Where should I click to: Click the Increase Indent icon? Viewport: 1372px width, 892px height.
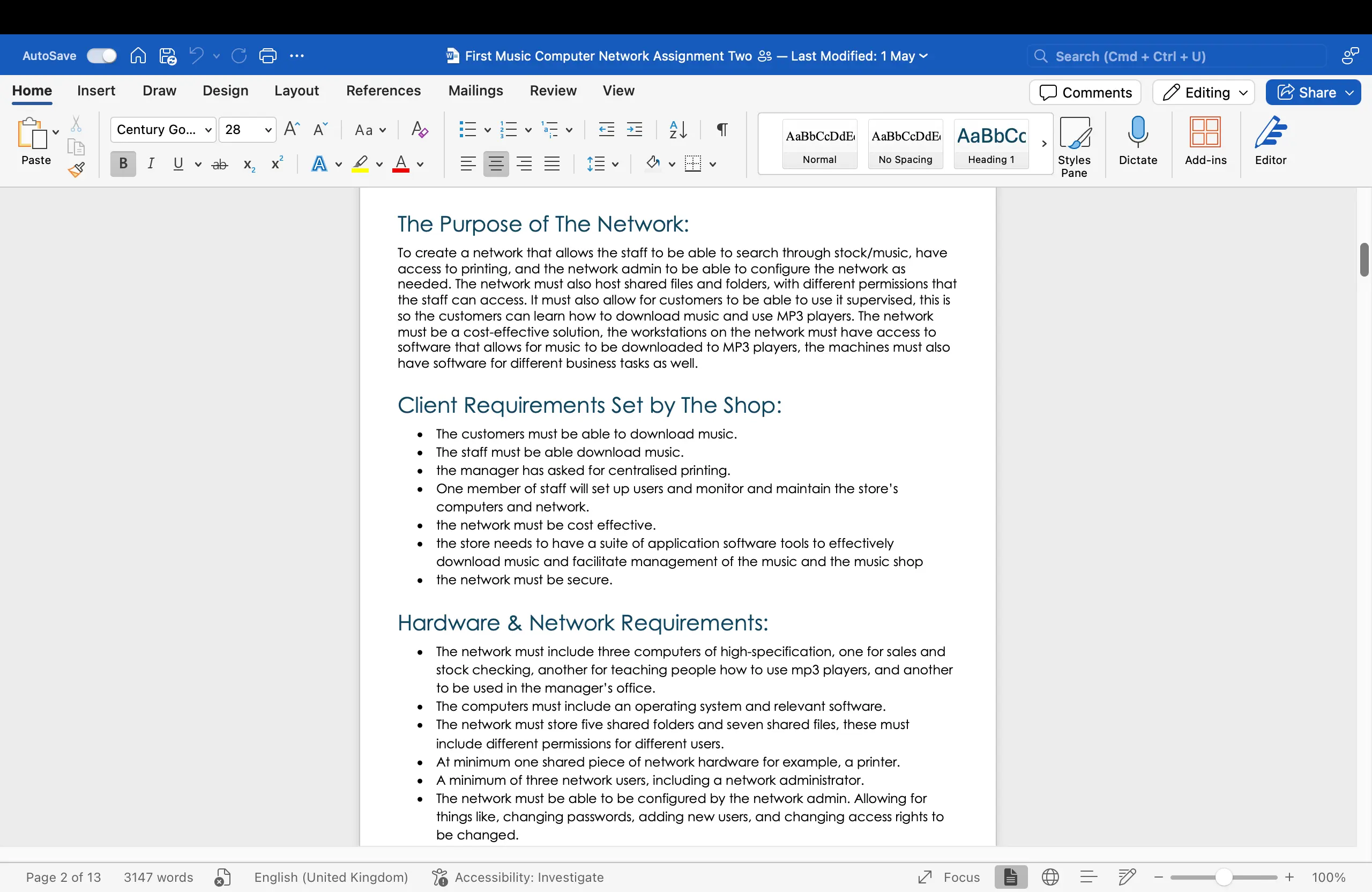click(635, 130)
